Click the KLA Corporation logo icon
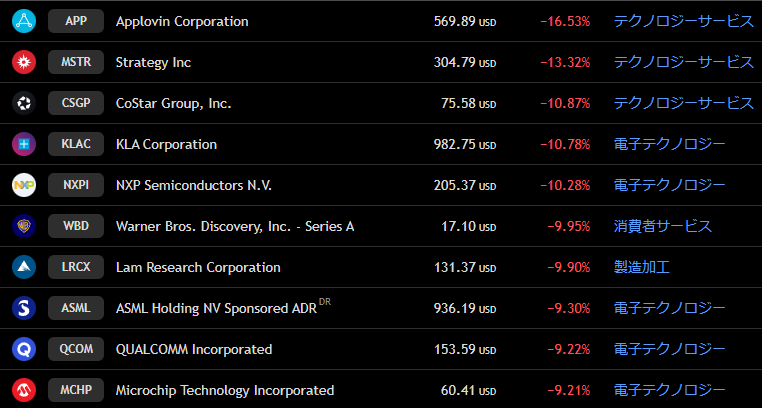This screenshot has height=408, width=762. click(x=24, y=144)
